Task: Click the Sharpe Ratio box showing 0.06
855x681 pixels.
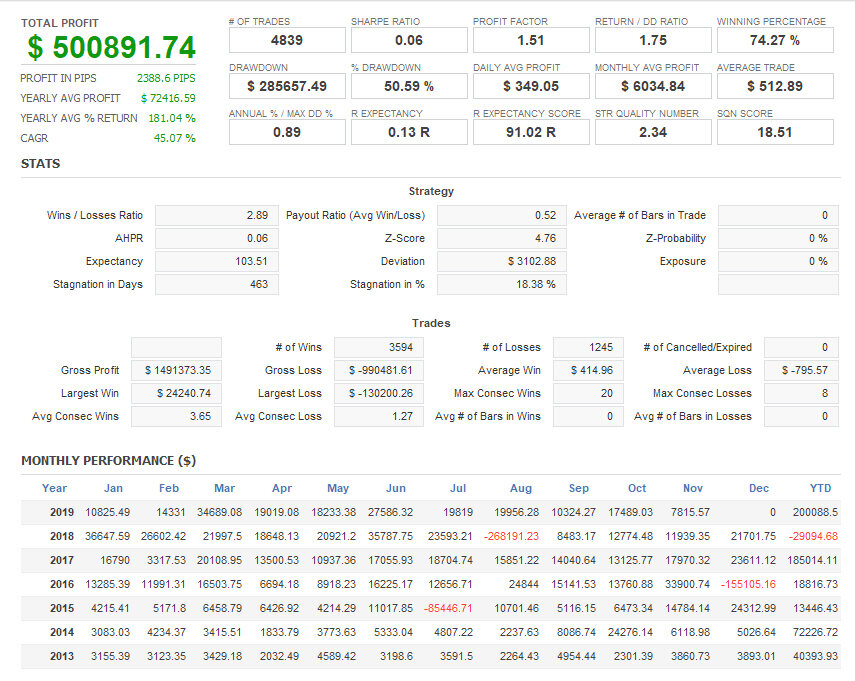Action: (409, 40)
